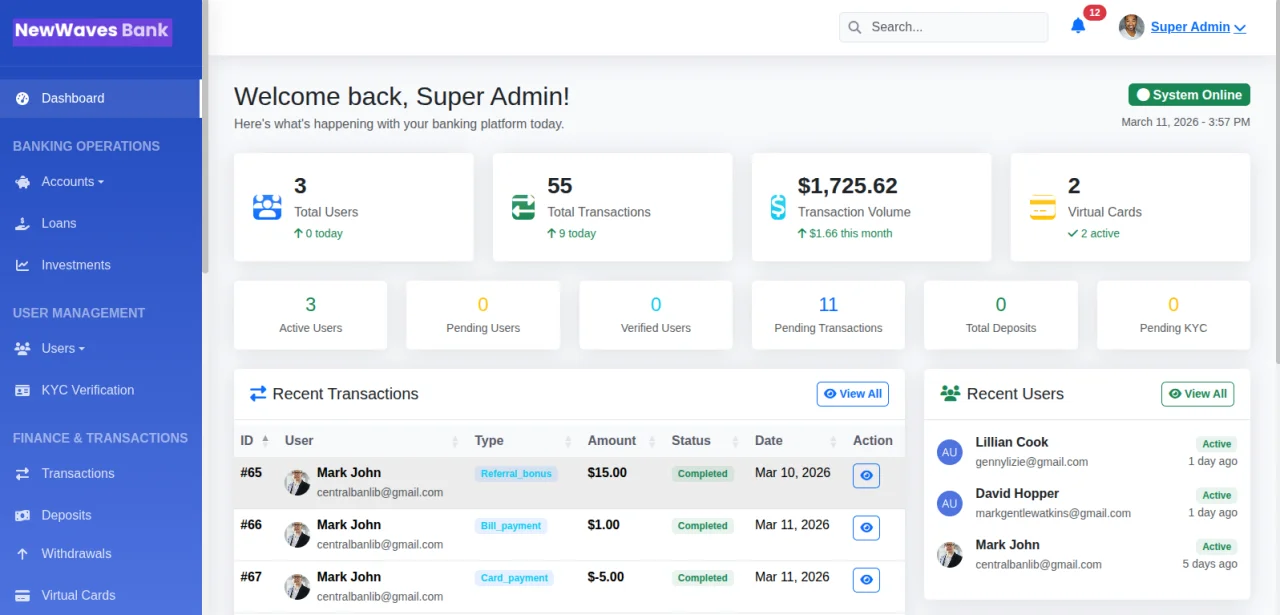Click the sidebar scrollbar
The width and height of the screenshot is (1280, 615).
coord(206,135)
